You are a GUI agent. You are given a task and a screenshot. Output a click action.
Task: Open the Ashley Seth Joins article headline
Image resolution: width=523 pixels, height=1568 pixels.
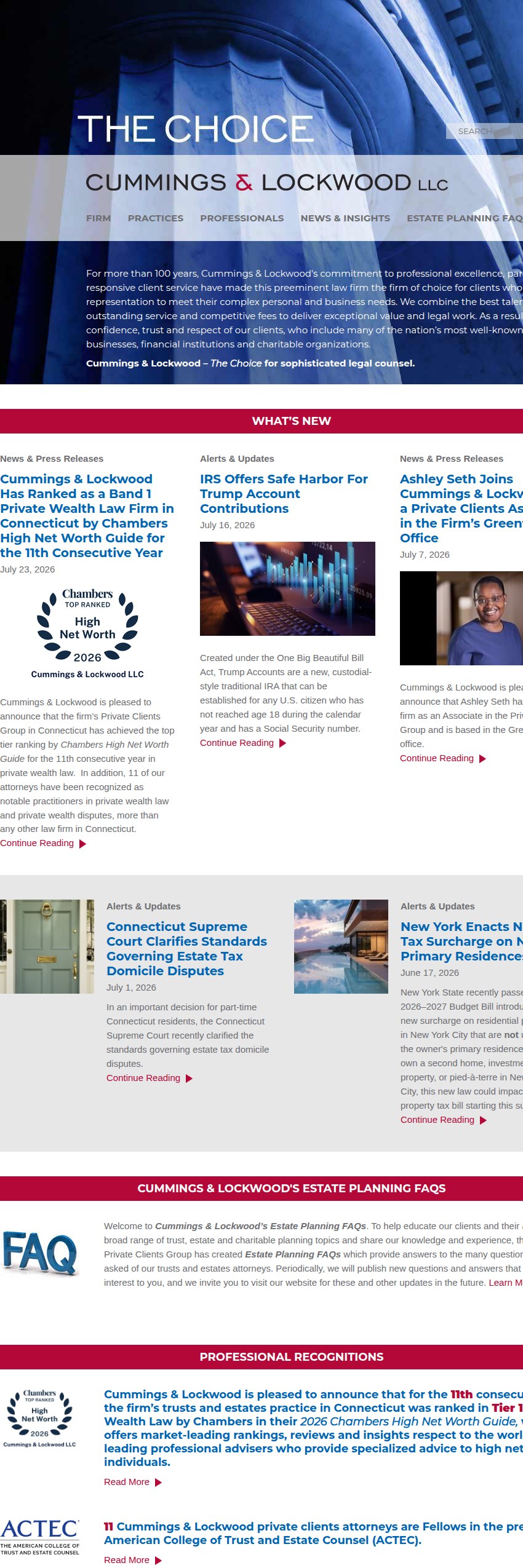[461, 508]
